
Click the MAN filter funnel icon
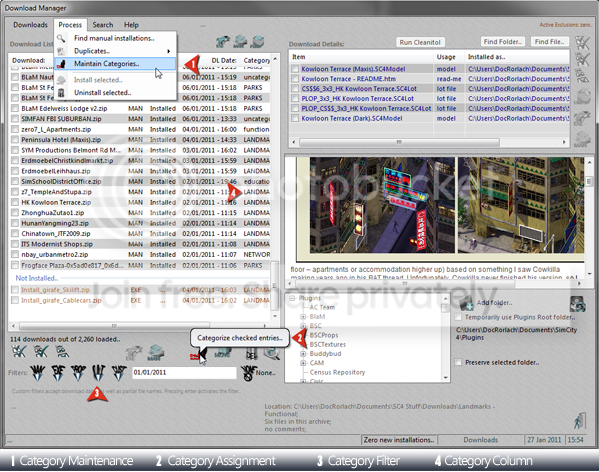click(37, 373)
